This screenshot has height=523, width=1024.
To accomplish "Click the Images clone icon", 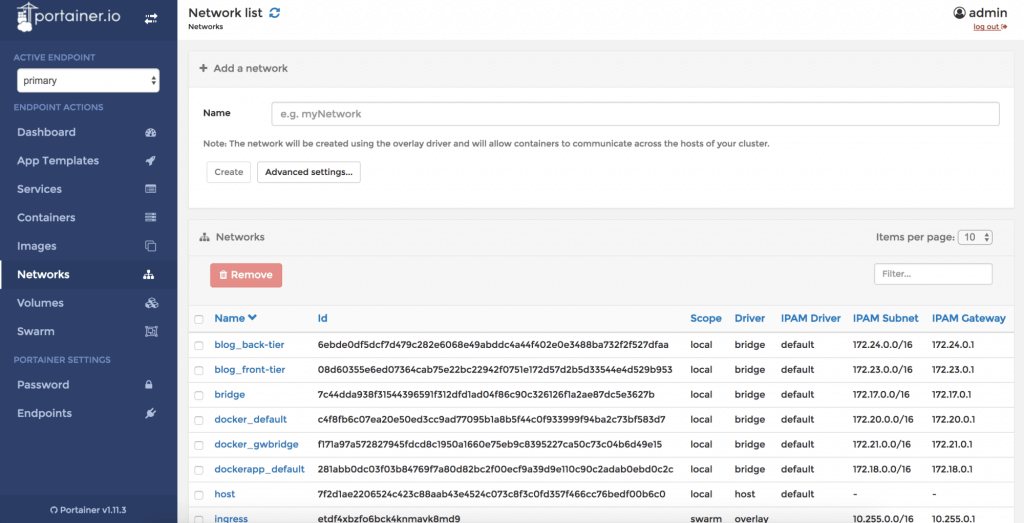I will [151, 246].
